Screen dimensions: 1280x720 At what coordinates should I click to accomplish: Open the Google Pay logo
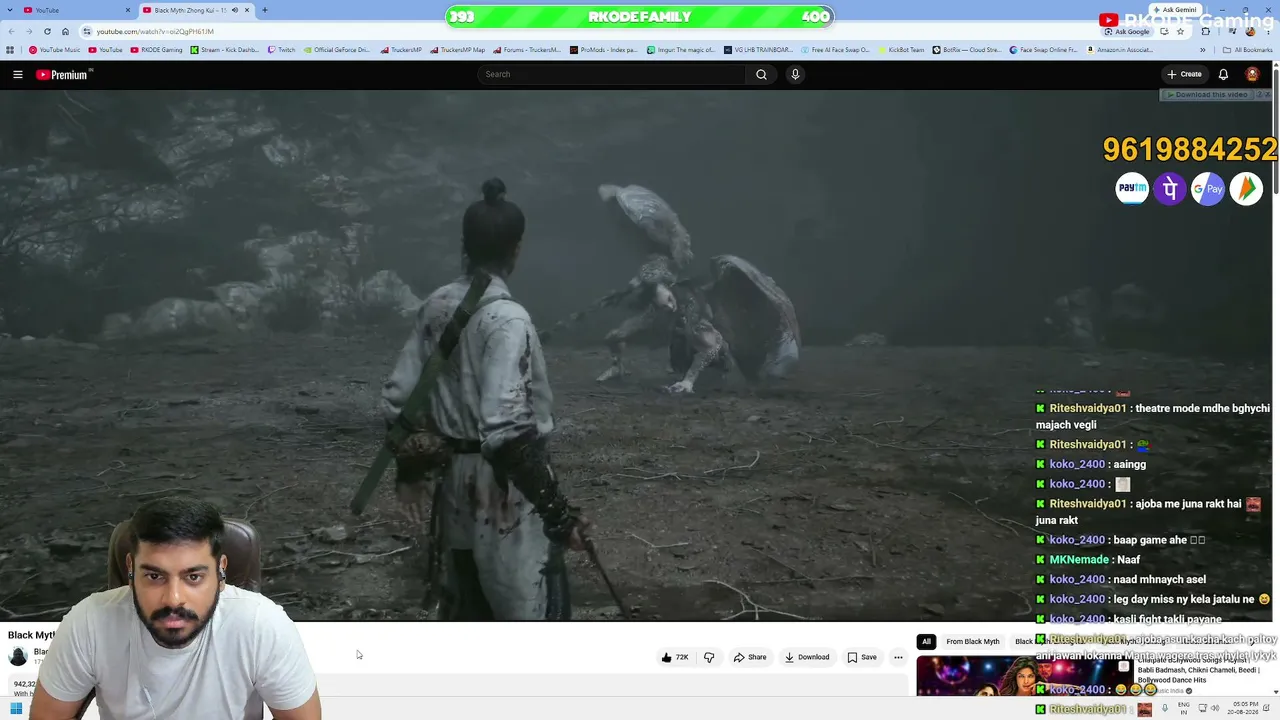pyautogui.click(x=1208, y=189)
